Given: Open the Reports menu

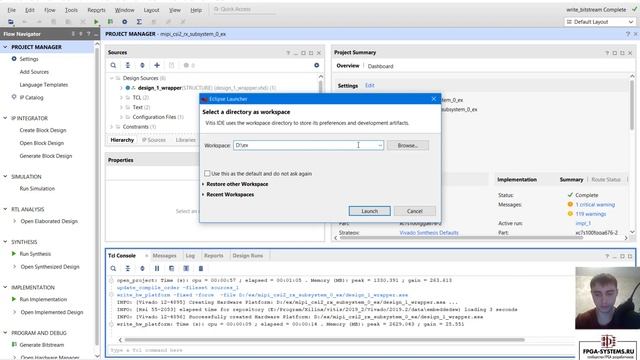Looking at the screenshot, I should click(96, 10).
